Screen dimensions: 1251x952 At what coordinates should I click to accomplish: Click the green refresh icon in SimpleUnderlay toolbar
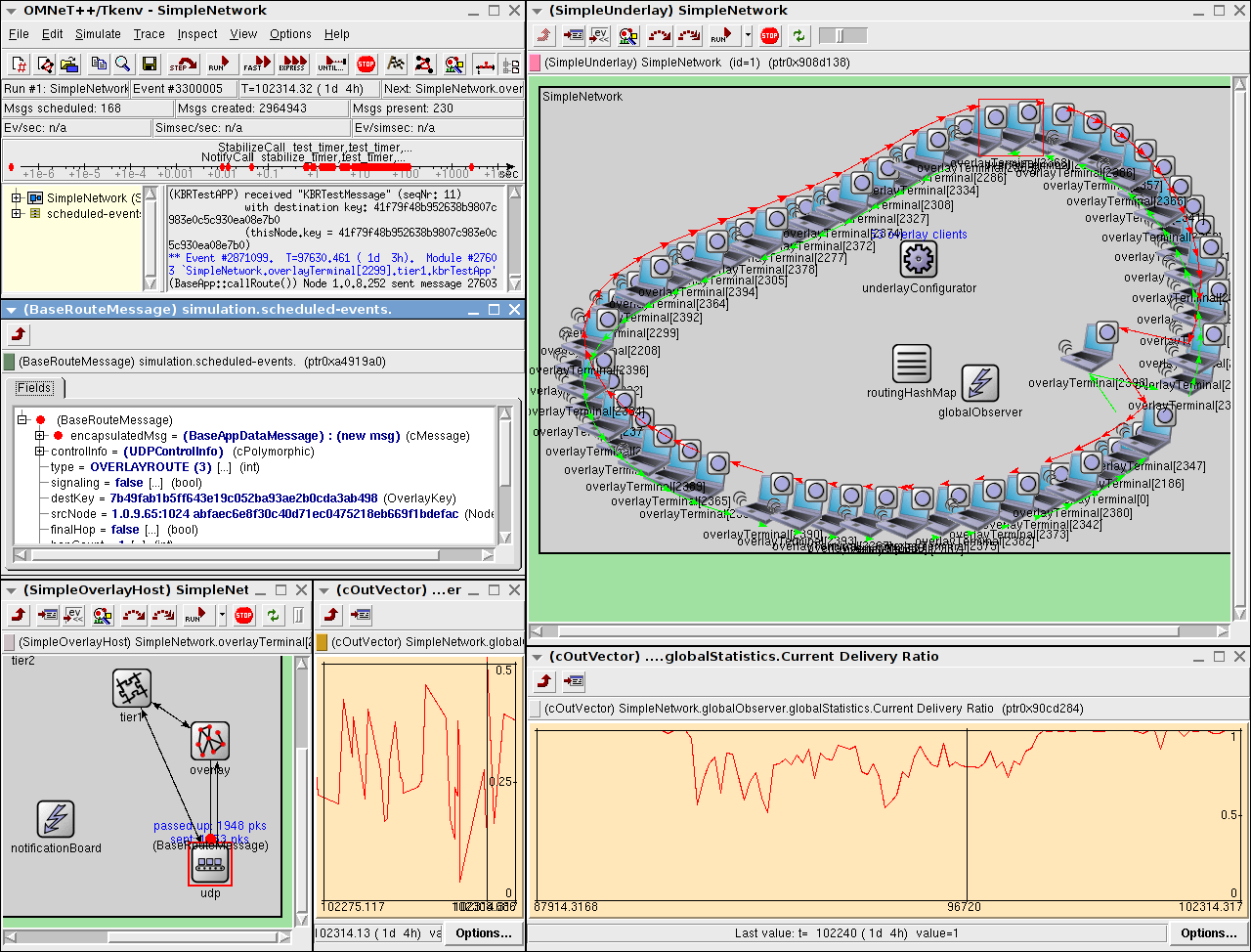[x=799, y=36]
